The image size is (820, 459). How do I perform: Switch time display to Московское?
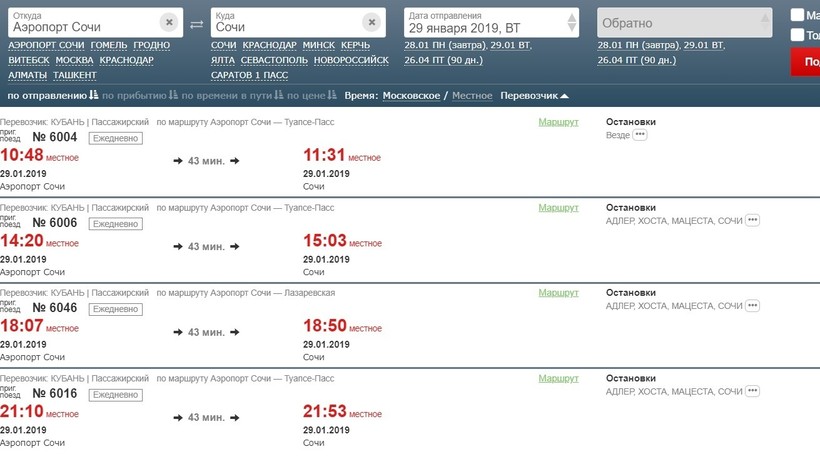pyautogui.click(x=411, y=96)
